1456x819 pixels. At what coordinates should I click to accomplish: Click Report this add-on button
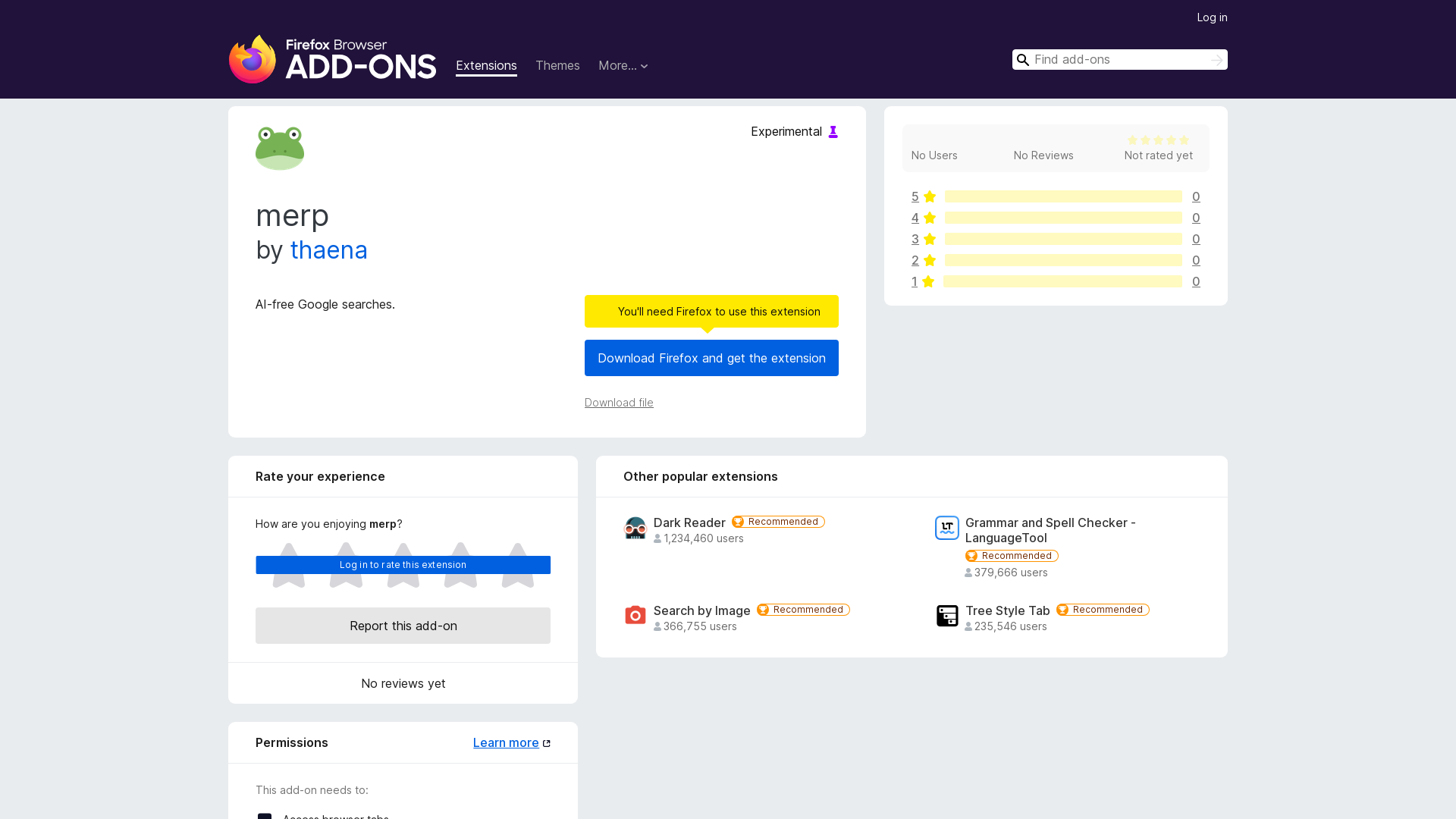click(403, 626)
